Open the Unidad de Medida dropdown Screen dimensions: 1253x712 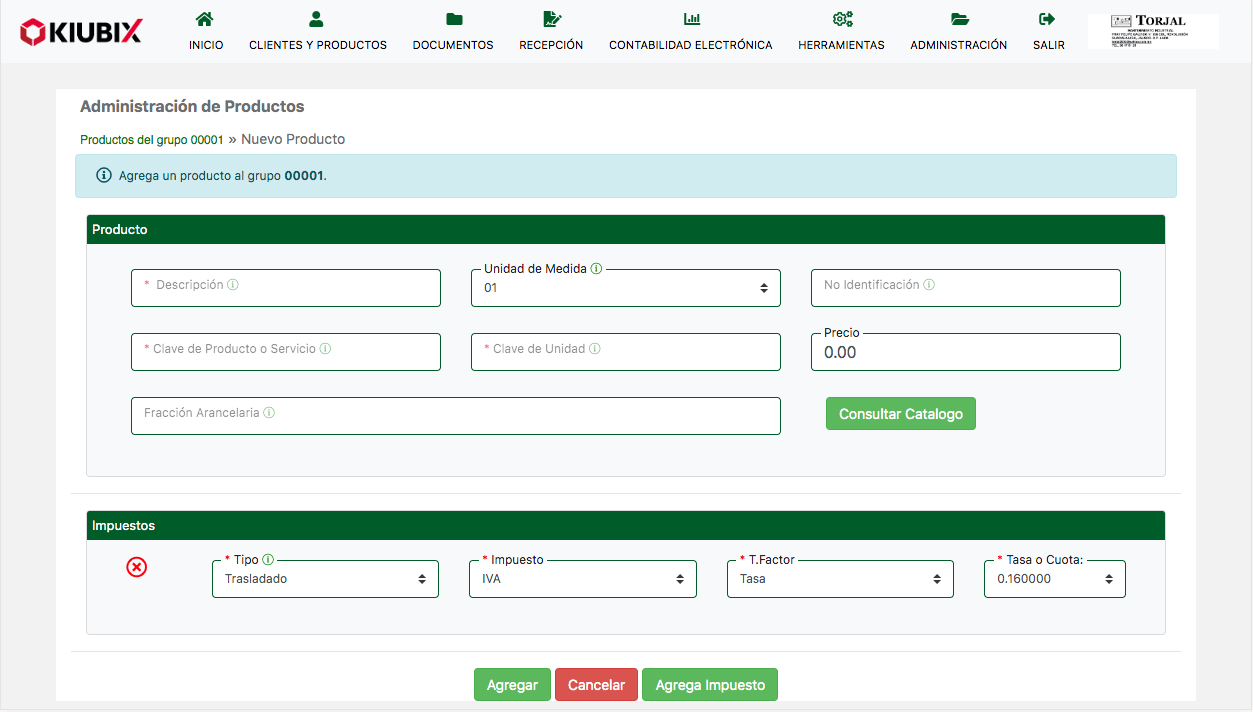(625, 288)
